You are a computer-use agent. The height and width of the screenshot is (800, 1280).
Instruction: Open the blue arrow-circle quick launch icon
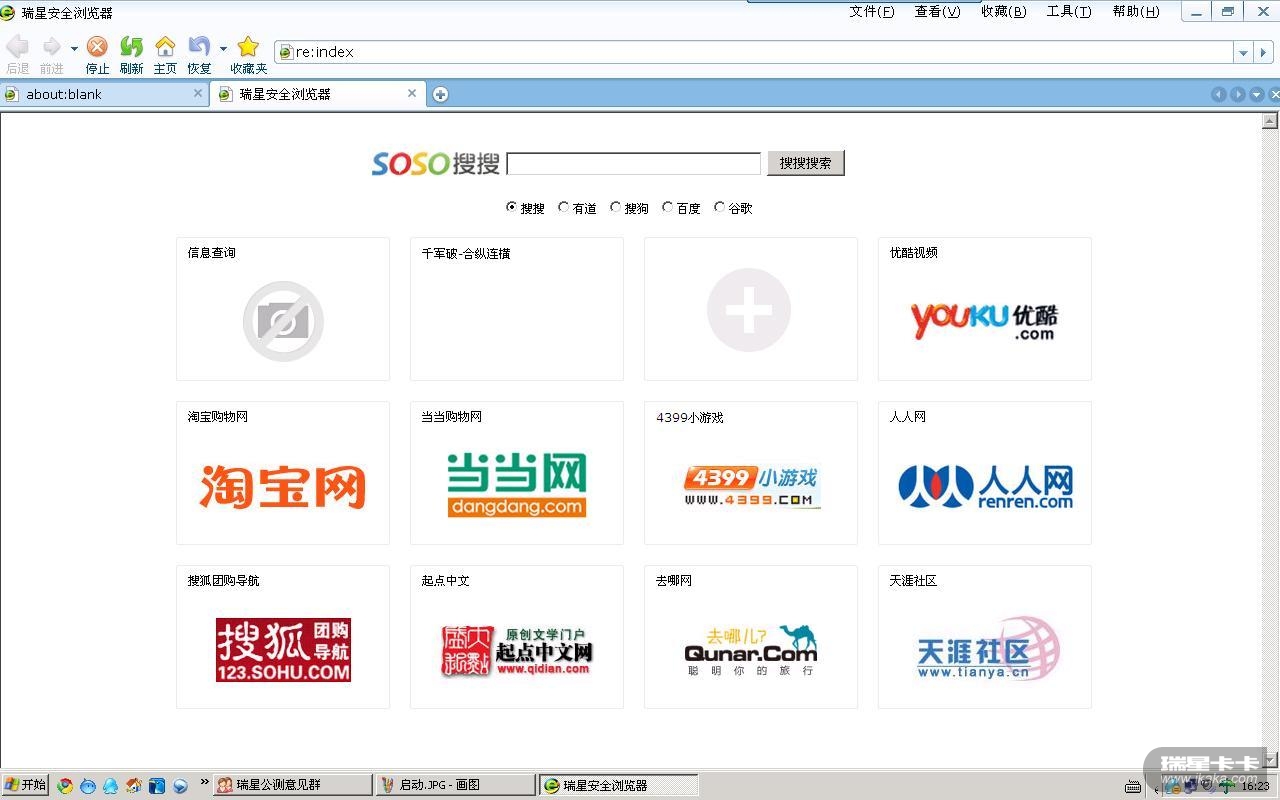[x=180, y=786]
